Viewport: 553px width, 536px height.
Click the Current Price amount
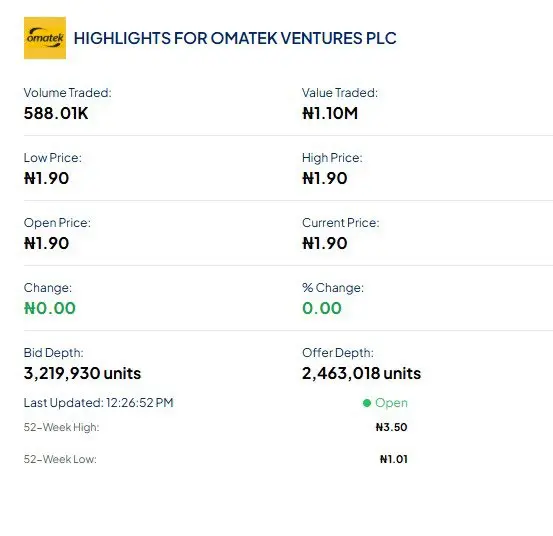(x=324, y=243)
